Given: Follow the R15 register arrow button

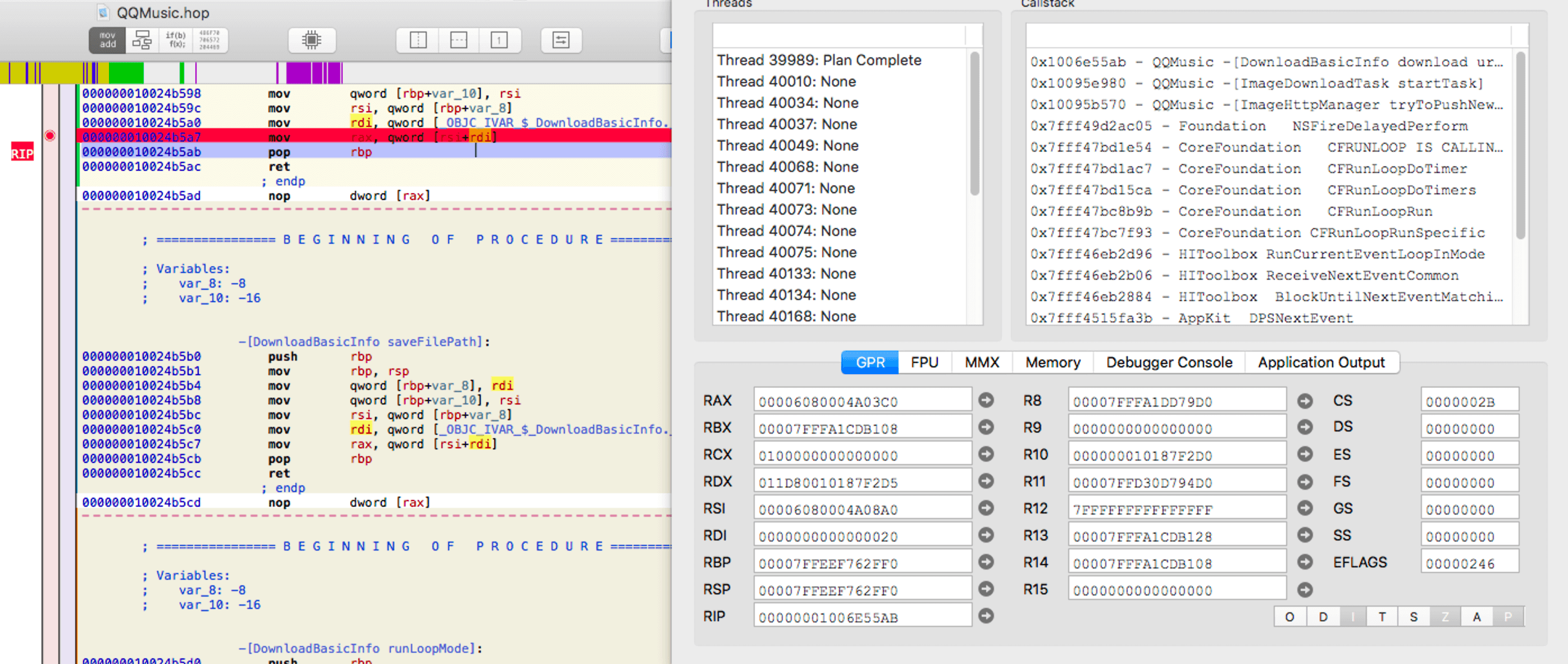Looking at the screenshot, I should click(1305, 590).
